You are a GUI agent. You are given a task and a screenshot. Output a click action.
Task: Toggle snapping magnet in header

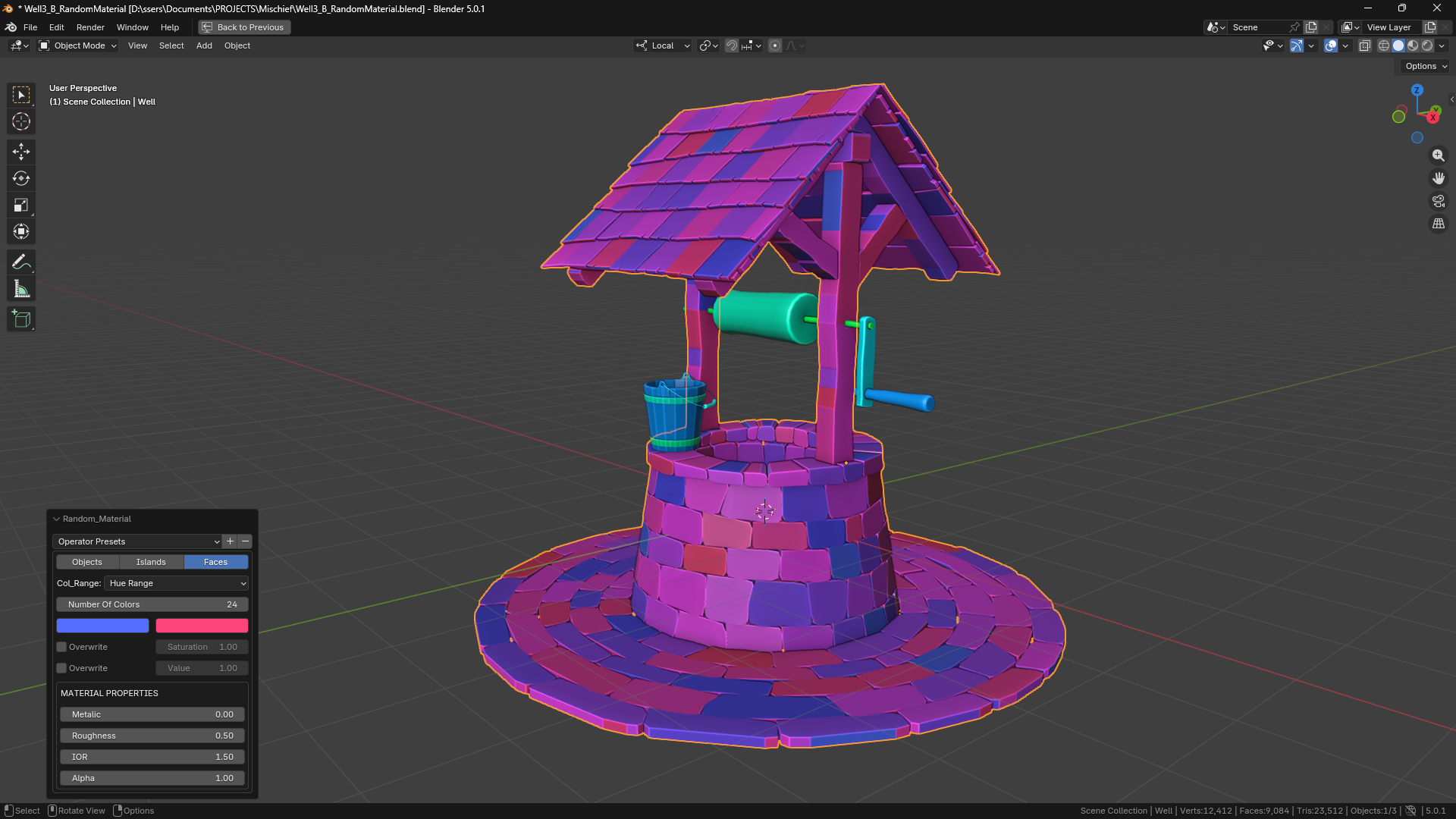[x=731, y=45]
